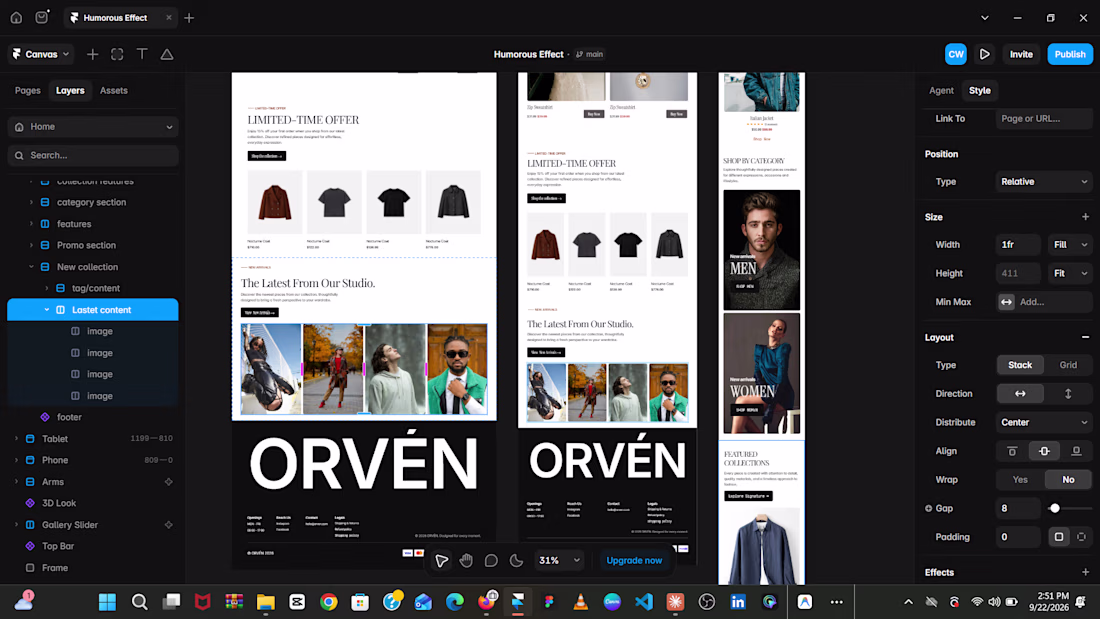Open the Distribute Center dropdown
The width and height of the screenshot is (1100, 619).
point(1043,422)
